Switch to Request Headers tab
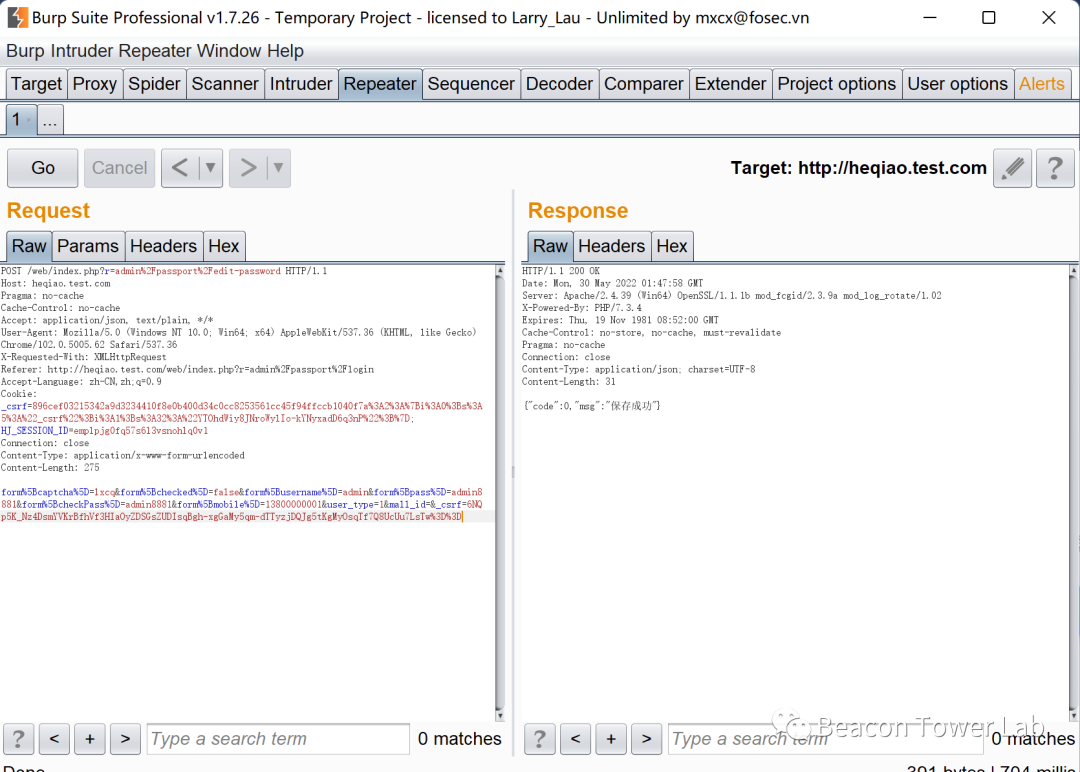This screenshot has width=1080, height=772. pyautogui.click(x=163, y=247)
